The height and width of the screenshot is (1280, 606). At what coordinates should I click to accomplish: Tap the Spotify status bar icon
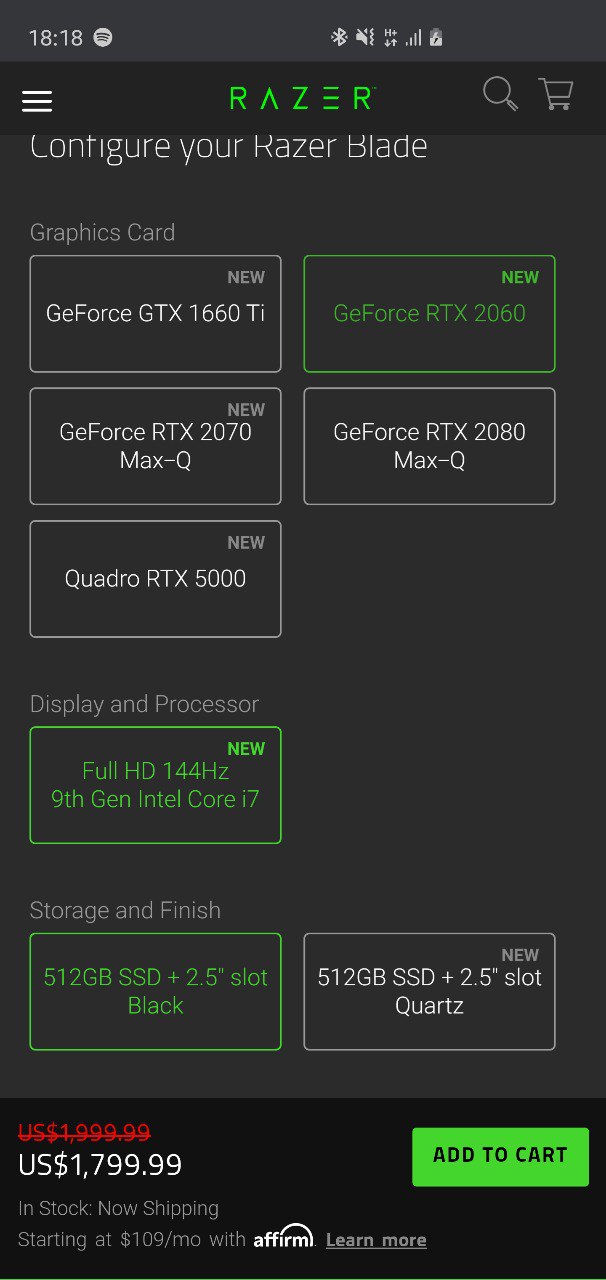click(x=103, y=38)
